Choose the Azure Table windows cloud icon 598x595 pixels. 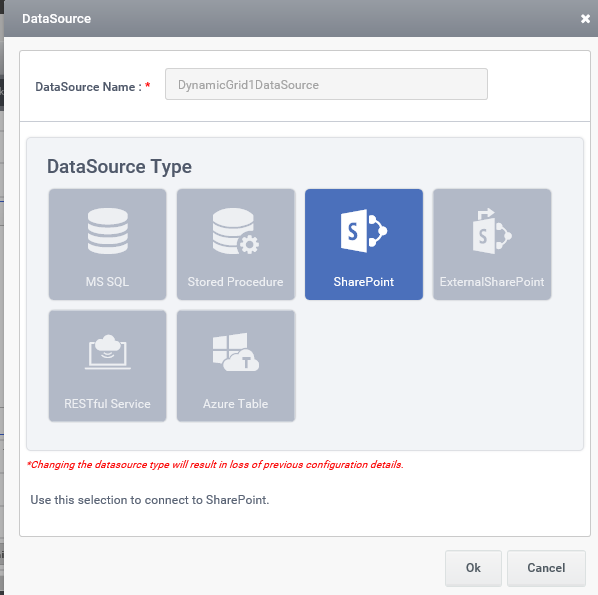pos(236,352)
